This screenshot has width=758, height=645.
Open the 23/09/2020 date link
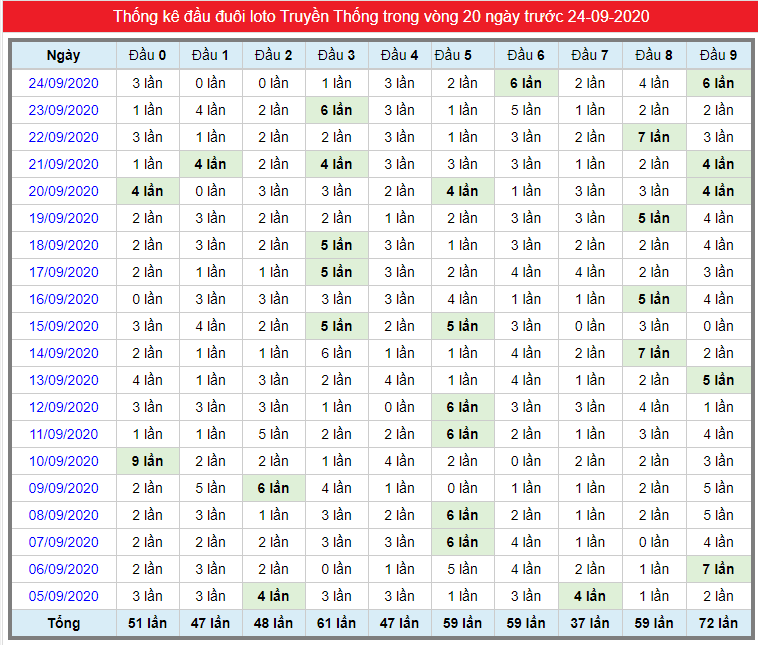[x=63, y=110]
